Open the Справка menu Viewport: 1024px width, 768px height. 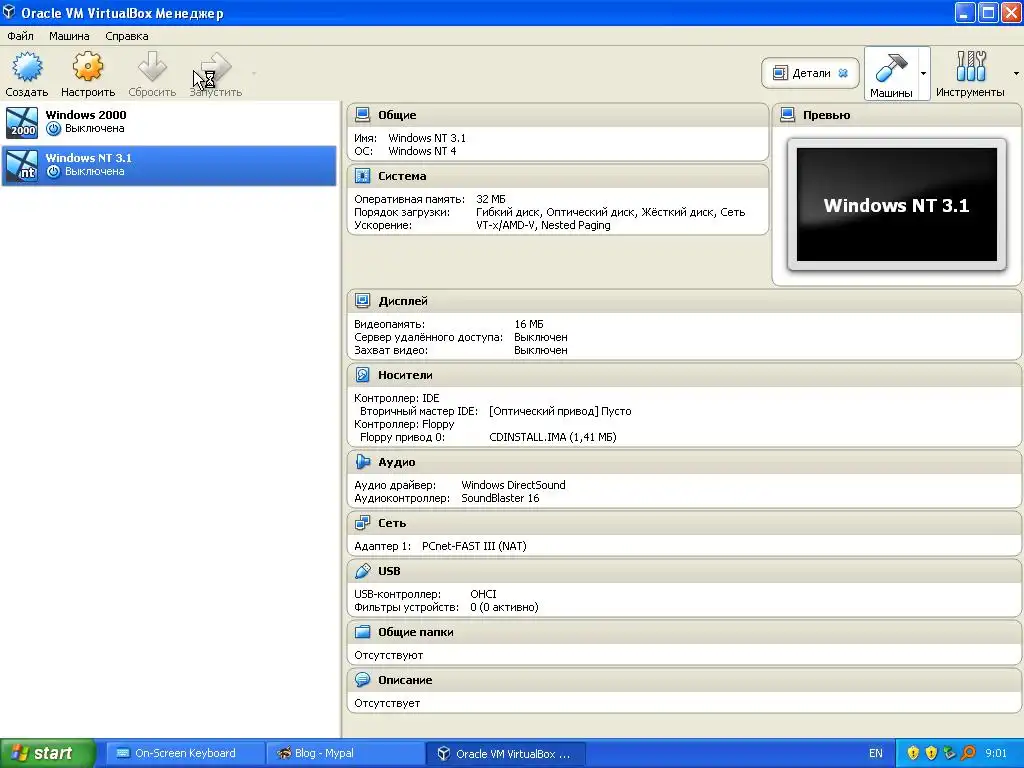coord(127,36)
